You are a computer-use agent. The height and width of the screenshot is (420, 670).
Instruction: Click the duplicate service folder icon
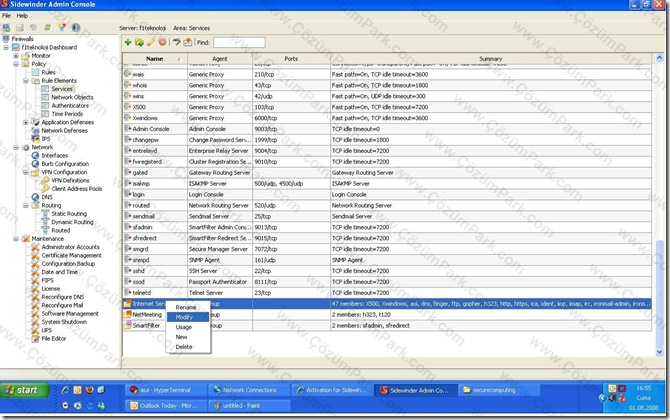(x=139, y=42)
